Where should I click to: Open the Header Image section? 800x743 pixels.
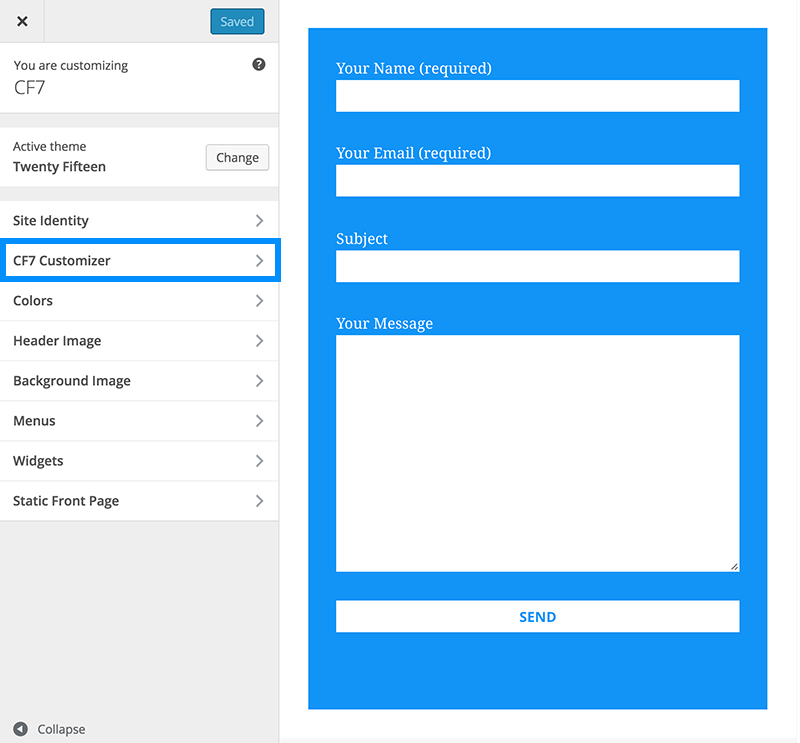[139, 341]
